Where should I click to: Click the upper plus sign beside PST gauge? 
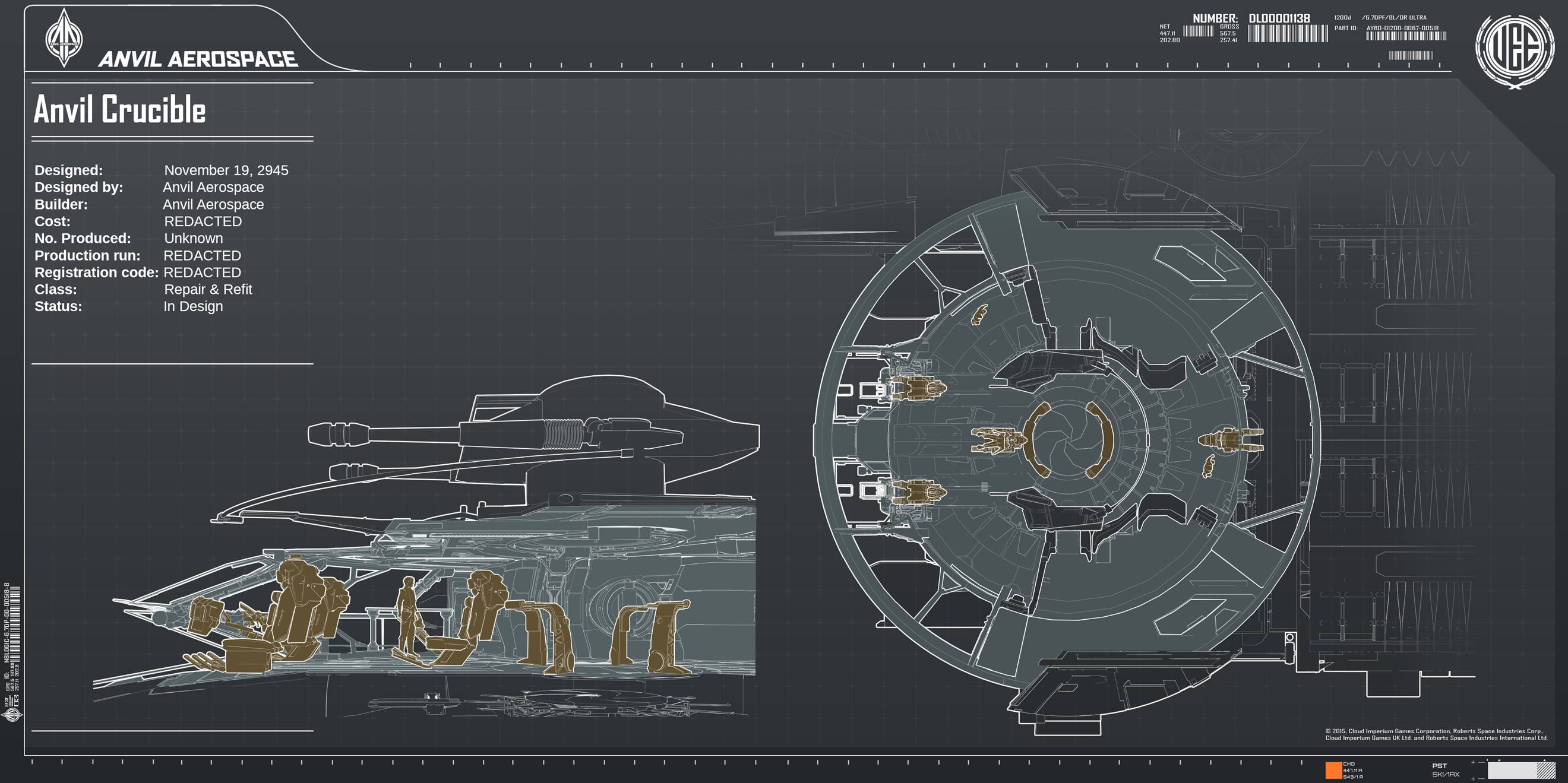click(1472, 762)
